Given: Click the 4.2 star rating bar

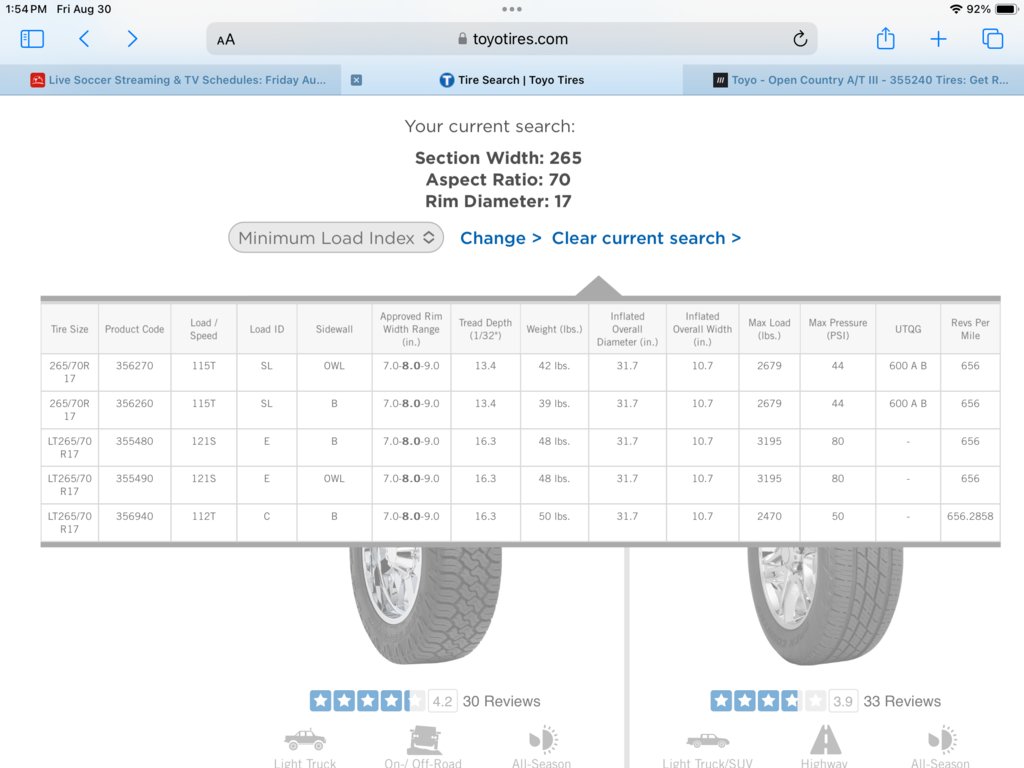Looking at the screenshot, I should 367,701.
